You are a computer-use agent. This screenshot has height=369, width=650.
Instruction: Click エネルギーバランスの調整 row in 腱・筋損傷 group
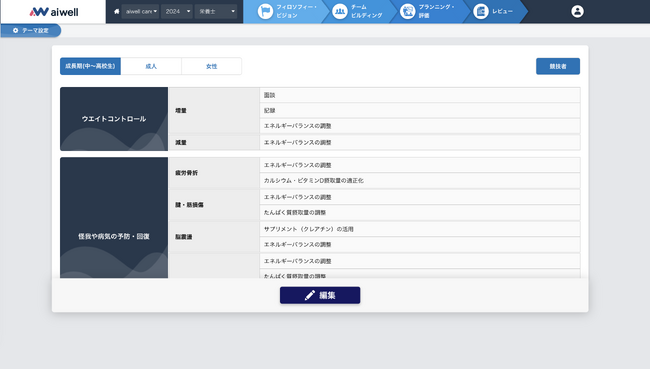click(420, 197)
